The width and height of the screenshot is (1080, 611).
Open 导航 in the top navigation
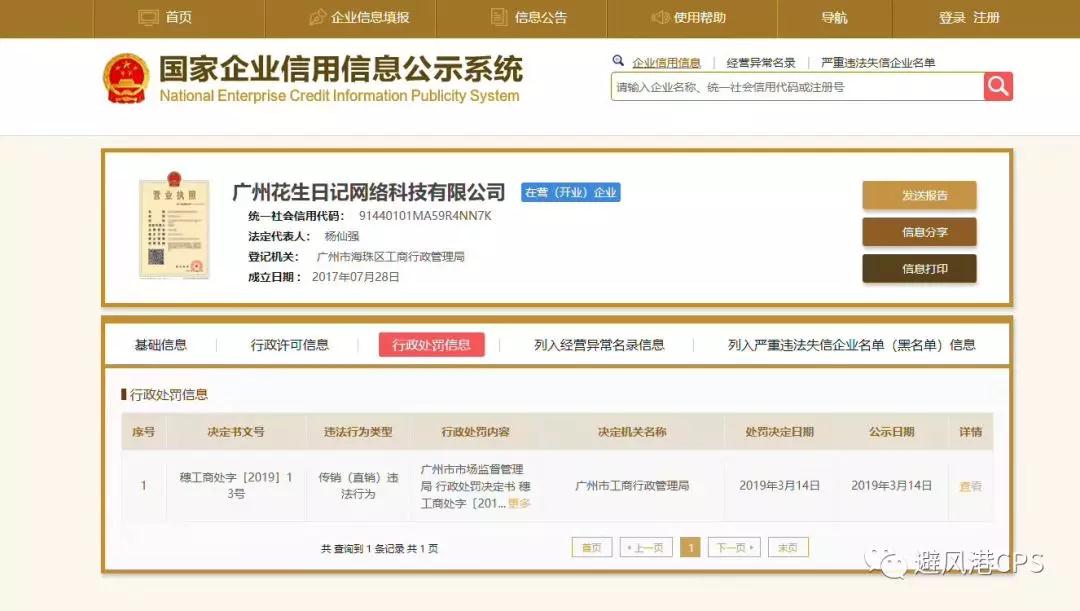[834, 17]
